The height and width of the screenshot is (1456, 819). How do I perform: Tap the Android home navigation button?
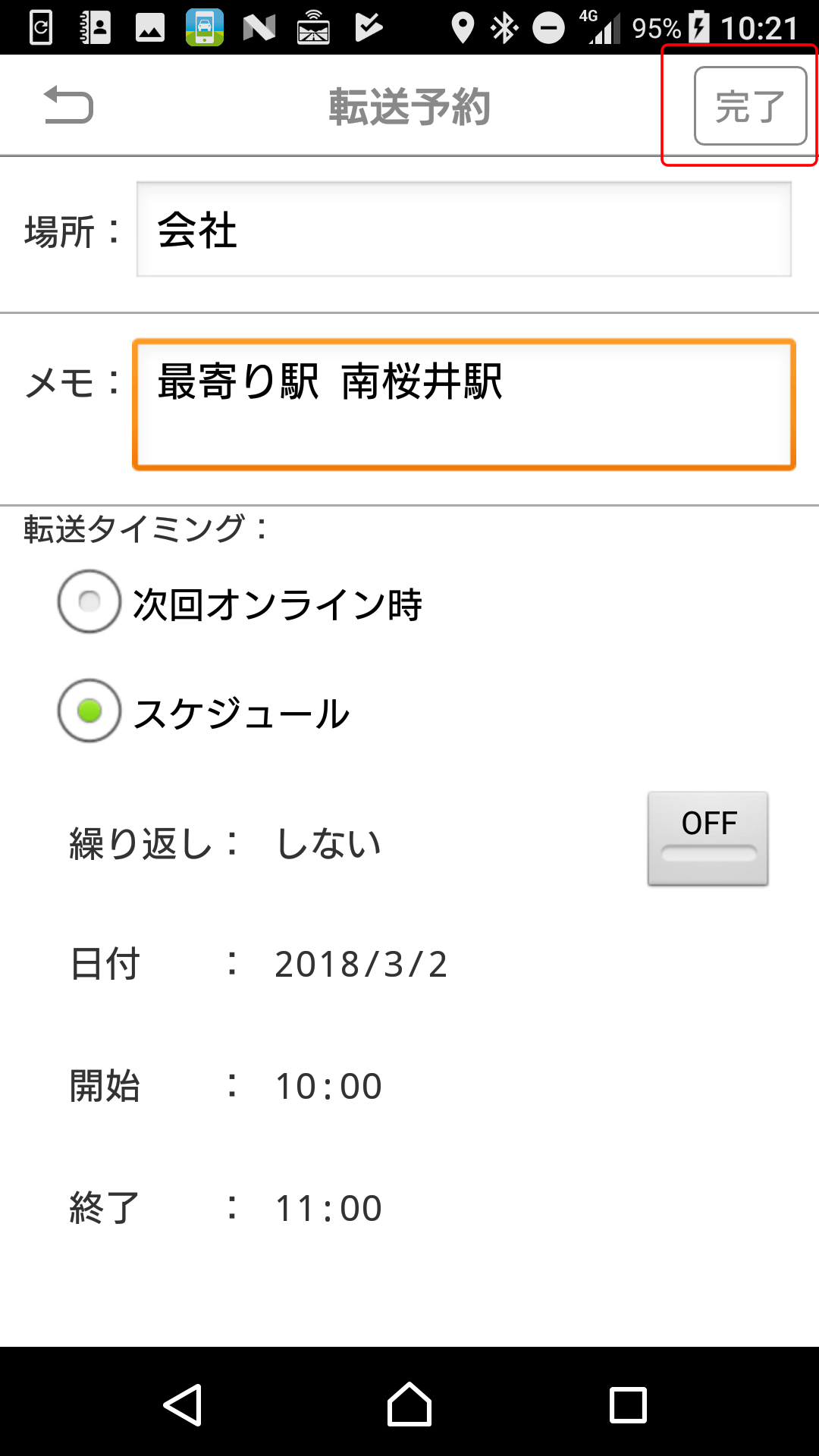pos(409,1404)
